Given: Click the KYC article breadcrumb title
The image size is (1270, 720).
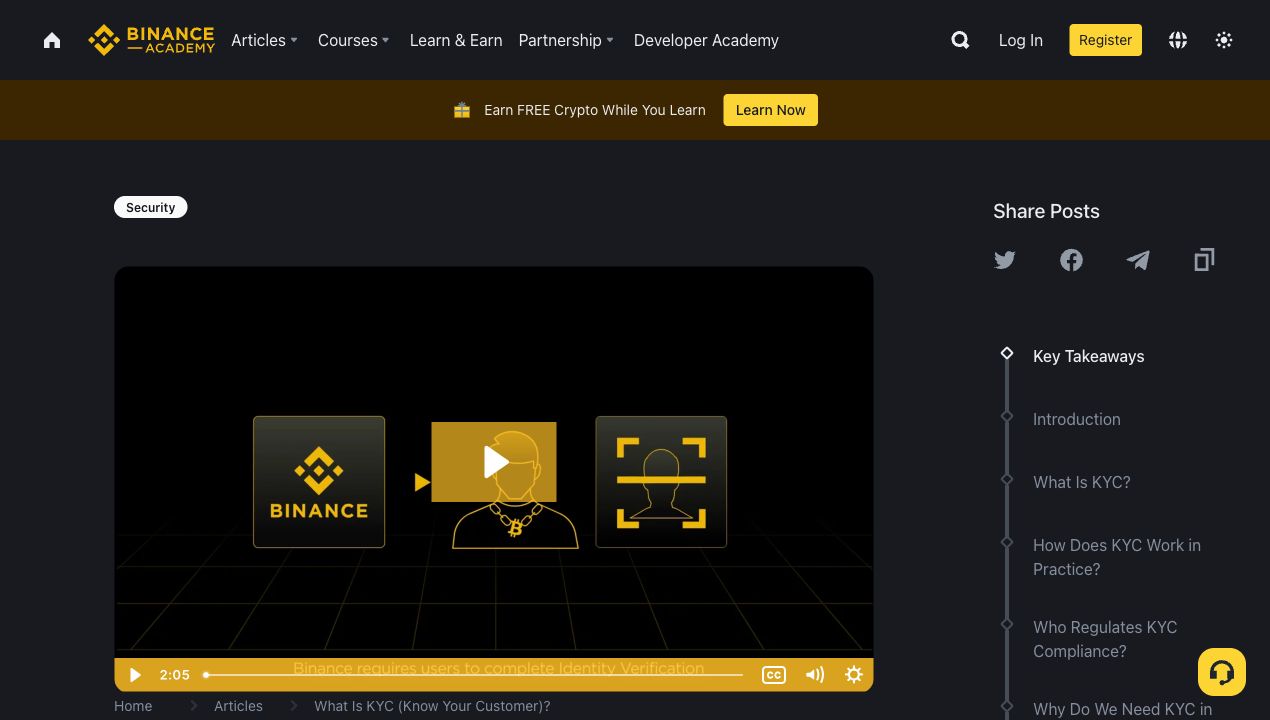Looking at the screenshot, I should pyautogui.click(x=432, y=706).
